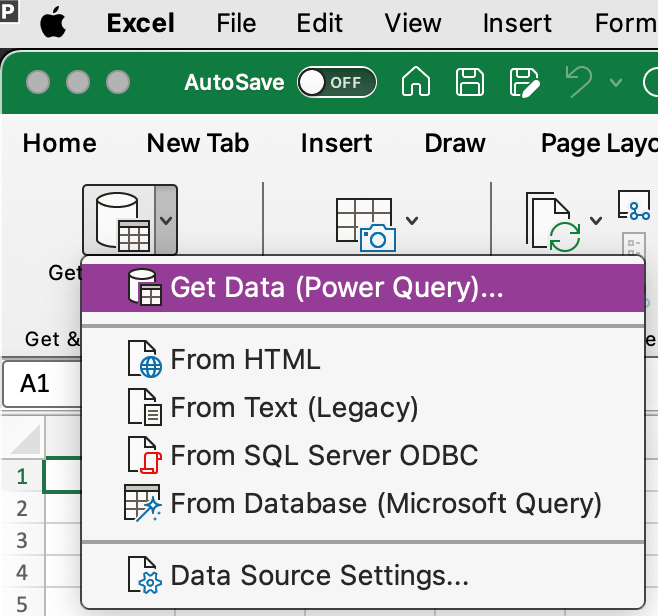
Task: Click the Home house icon in title bar
Action: [x=416, y=82]
